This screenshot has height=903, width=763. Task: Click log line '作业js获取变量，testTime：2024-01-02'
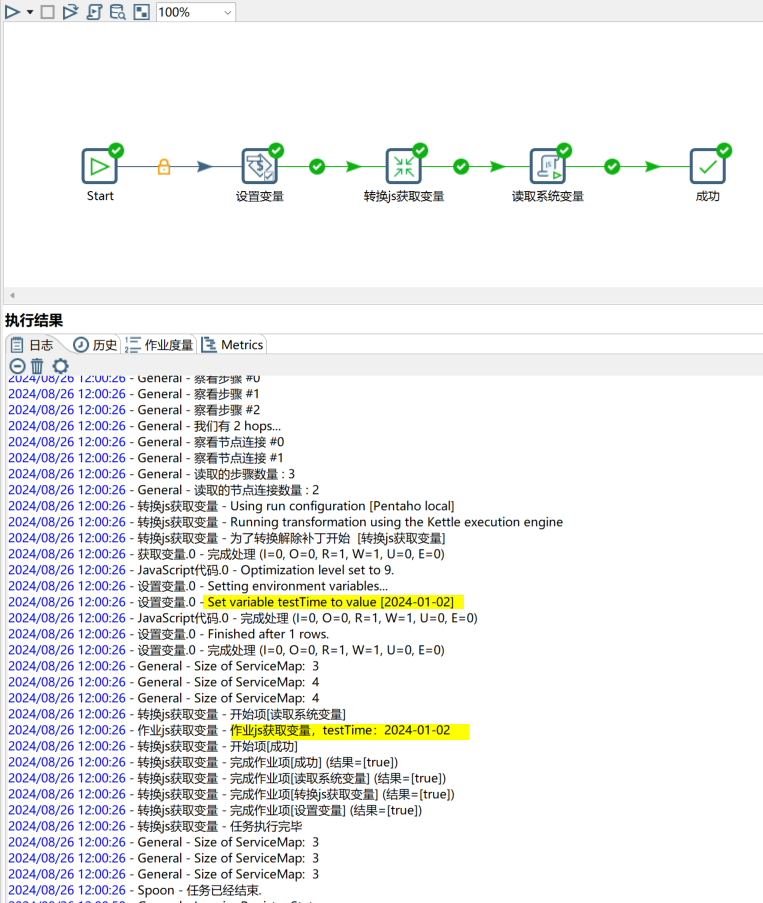(340, 730)
